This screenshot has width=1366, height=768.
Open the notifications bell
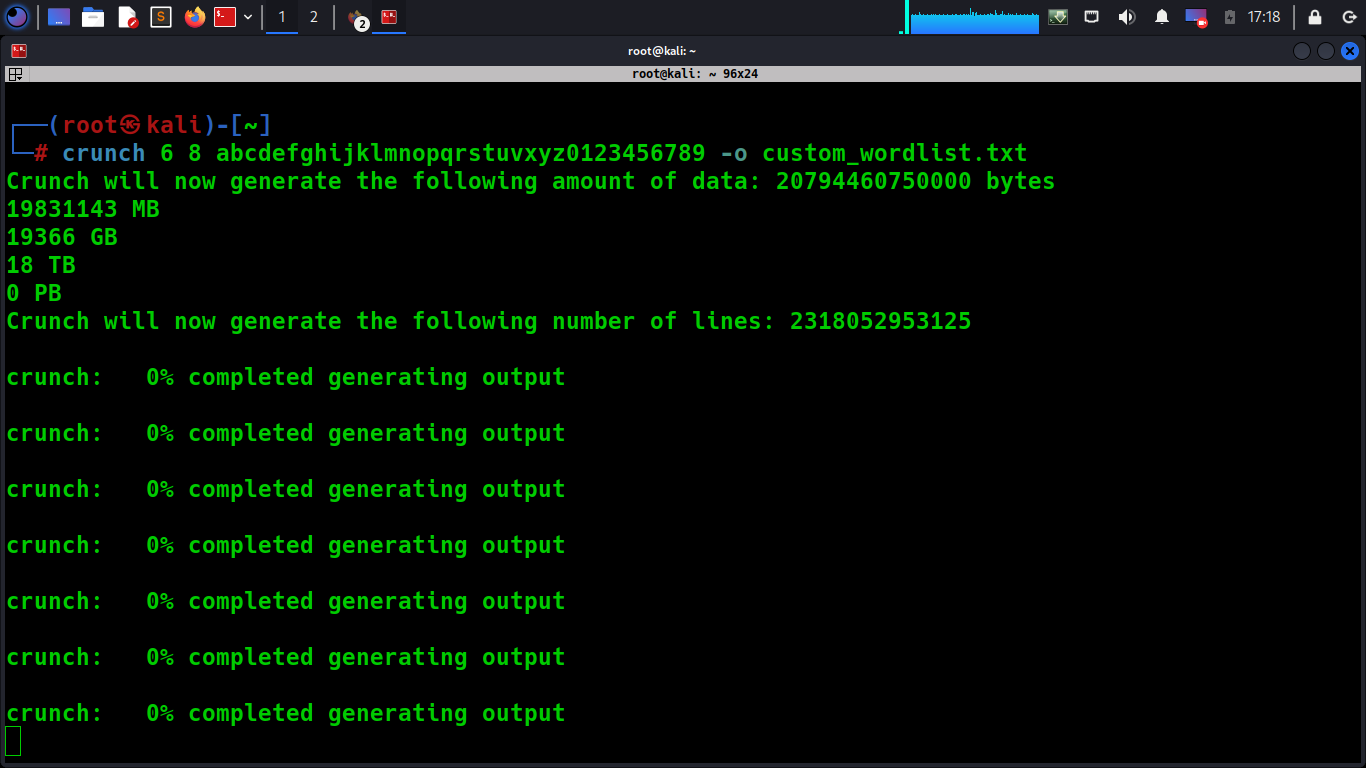point(1161,17)
